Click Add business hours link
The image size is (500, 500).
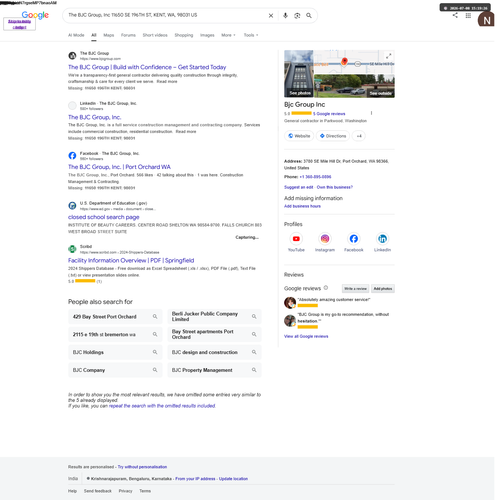[302, 206]
